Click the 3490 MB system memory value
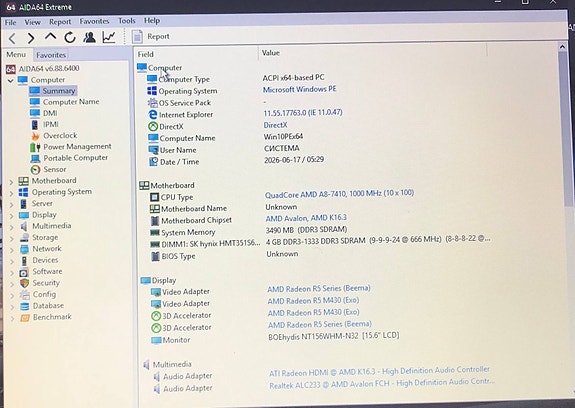This screenshot has width=575, height=408. click(307, 230)
